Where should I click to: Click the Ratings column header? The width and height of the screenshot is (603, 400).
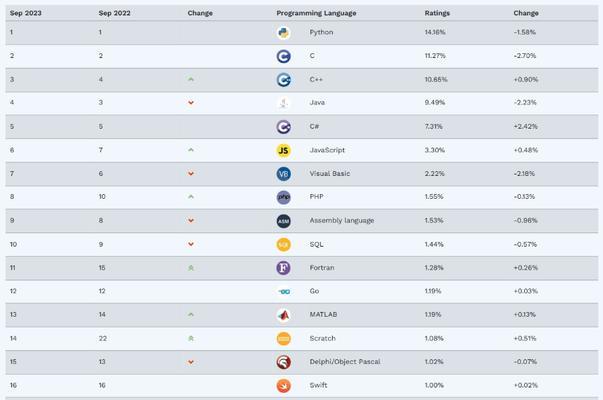coord(437,13)
